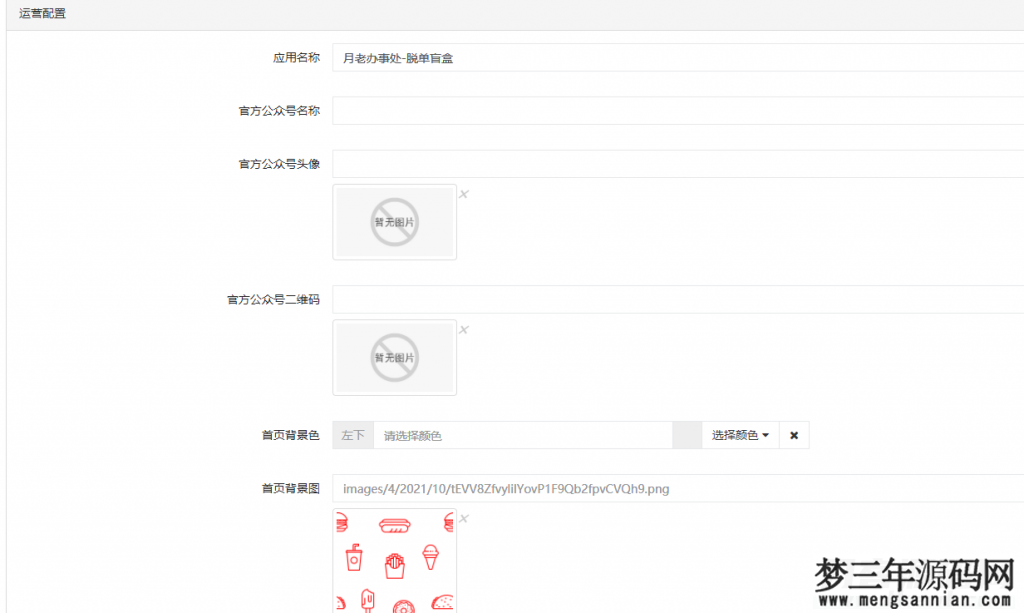Click the 暂无图片 no-image placeholder for avatar
This screenshot has height=613, width=1024.
394,221
